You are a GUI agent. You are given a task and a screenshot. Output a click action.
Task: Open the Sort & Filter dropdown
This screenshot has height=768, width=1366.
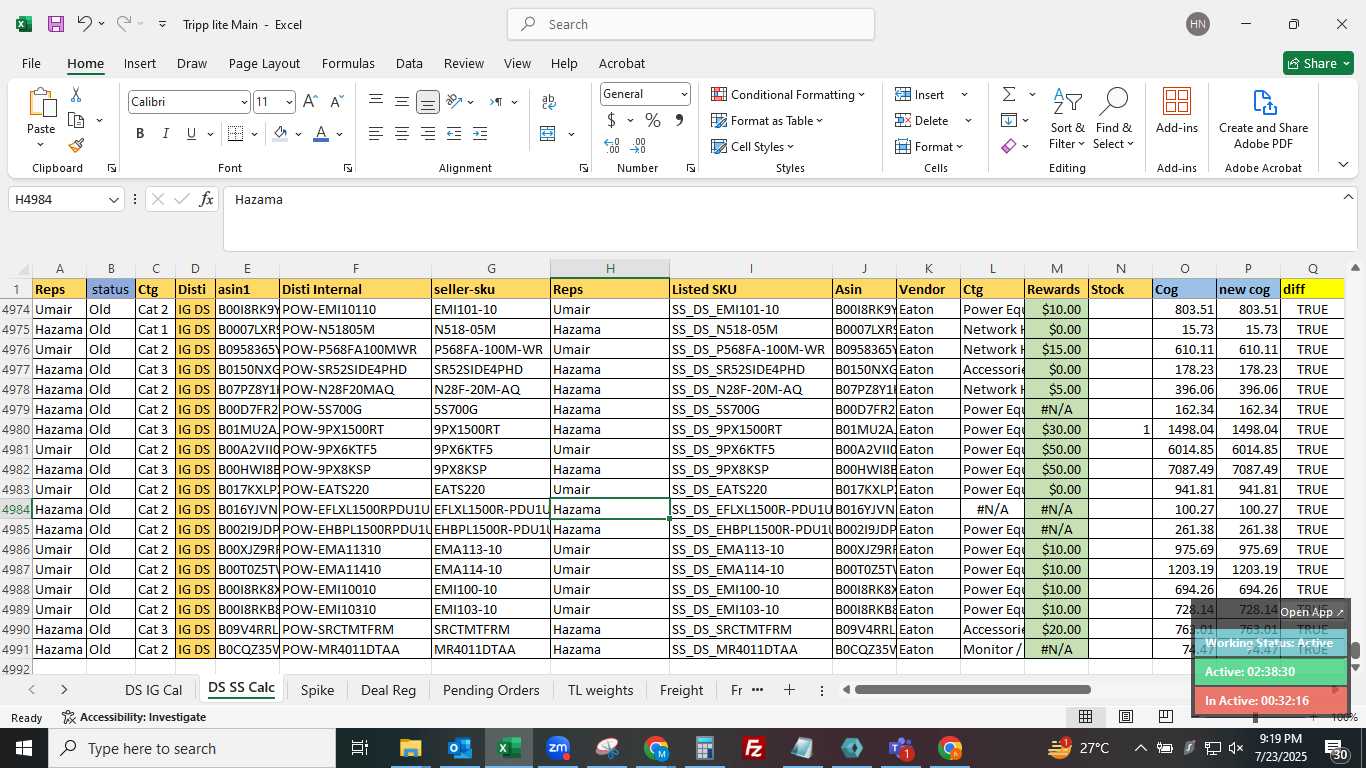click(1067, 119)
